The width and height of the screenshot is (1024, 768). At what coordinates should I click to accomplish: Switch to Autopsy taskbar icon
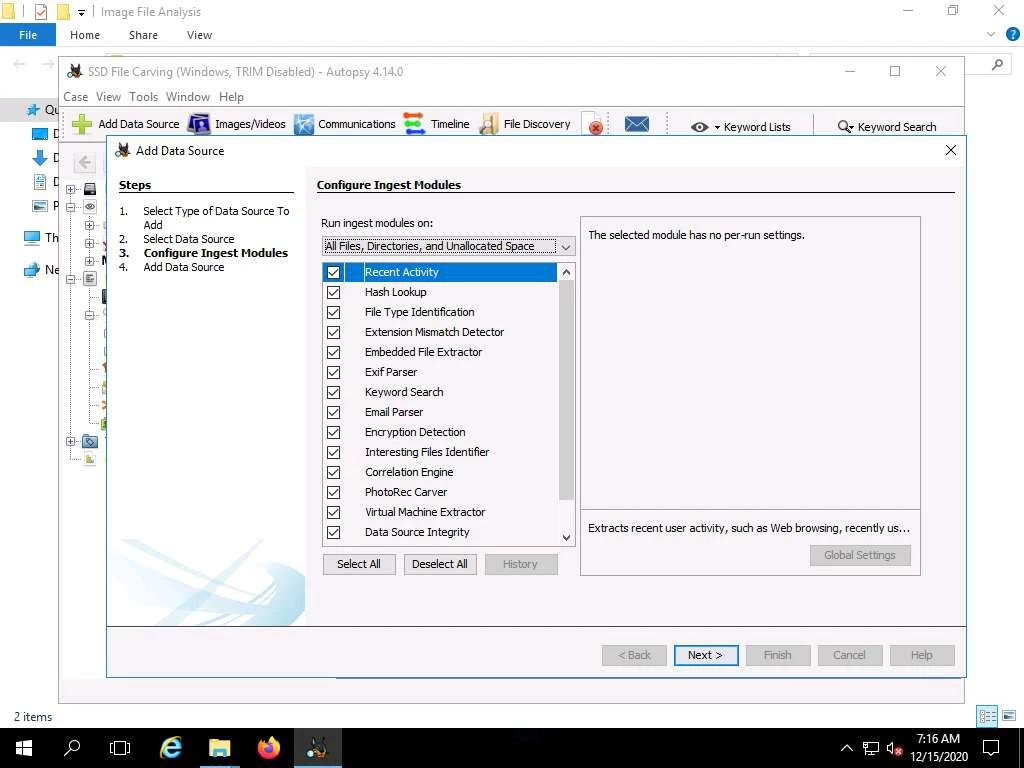(317, 748)
